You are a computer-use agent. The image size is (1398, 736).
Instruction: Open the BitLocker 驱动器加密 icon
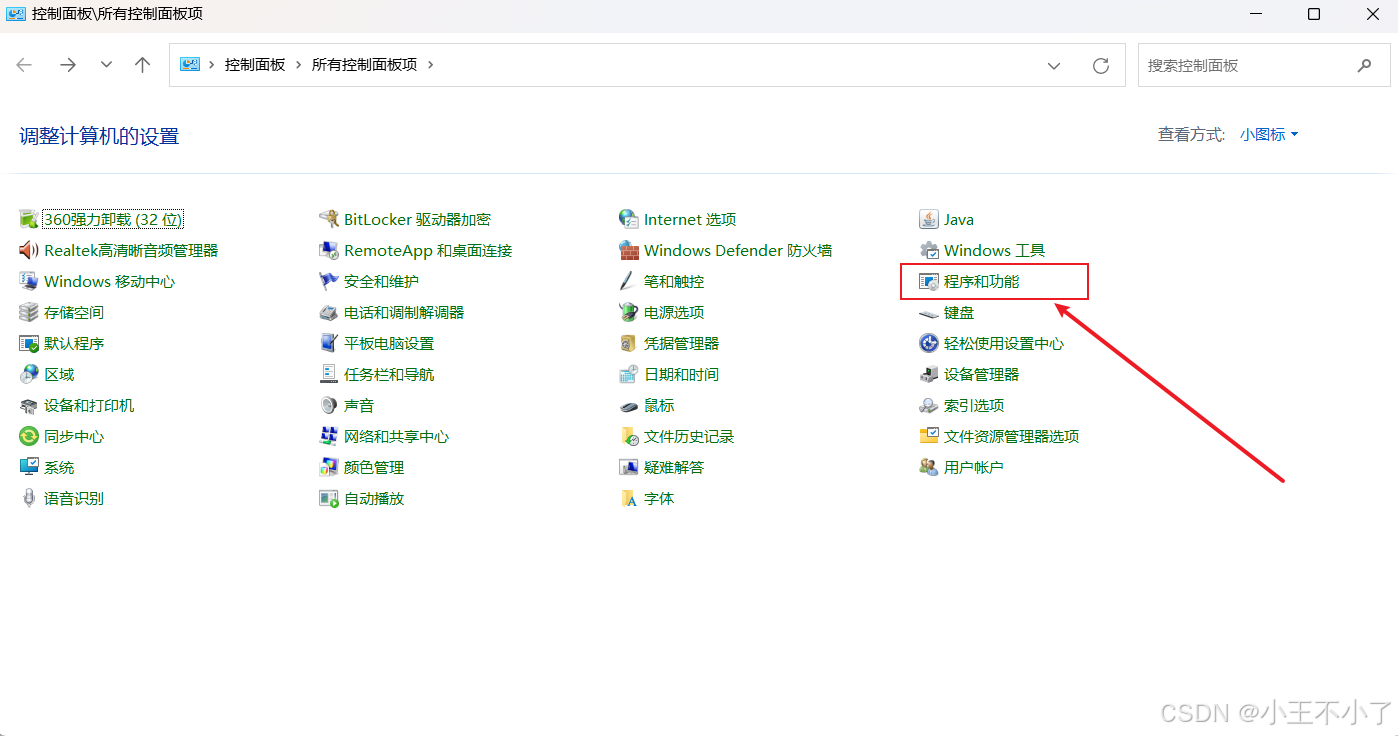click(329, 219)
